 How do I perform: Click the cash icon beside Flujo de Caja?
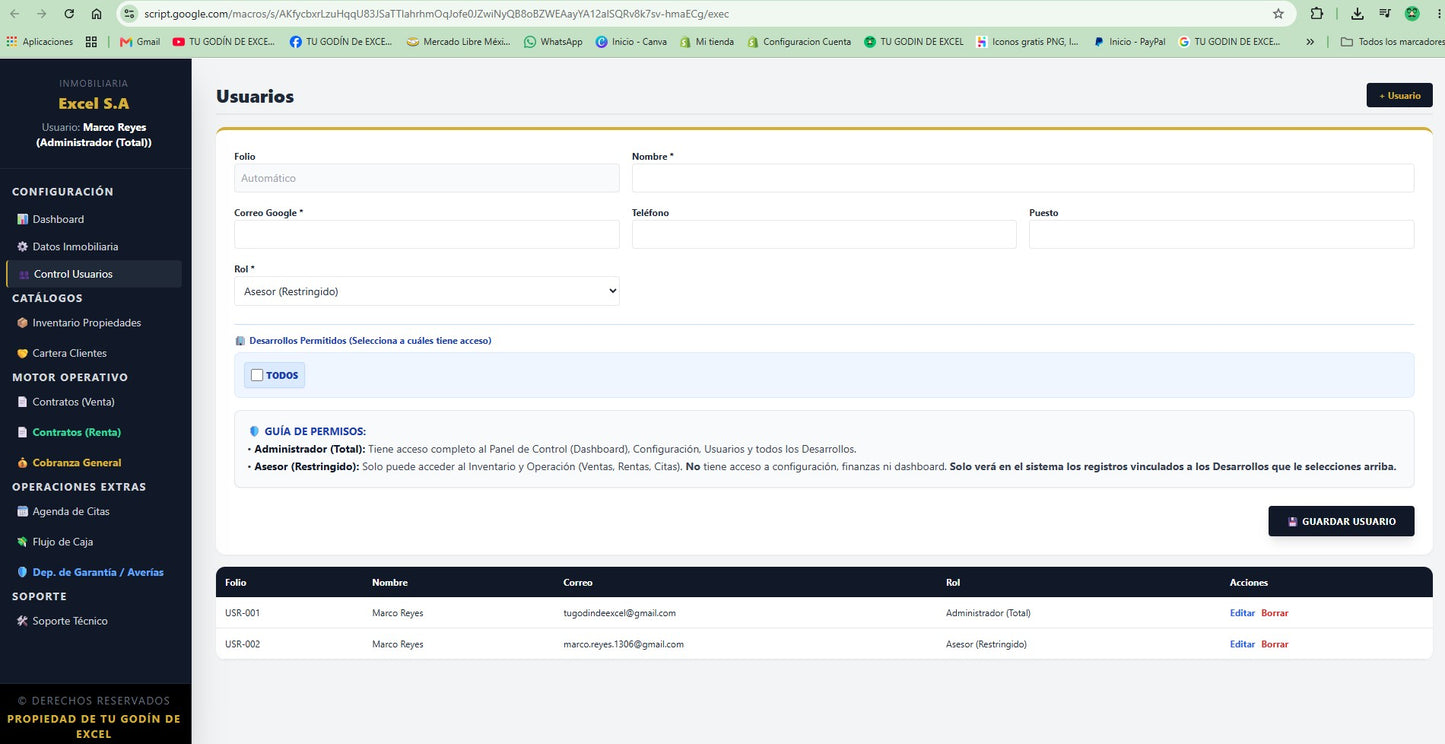pyautogui.click(x=23, y=542)
